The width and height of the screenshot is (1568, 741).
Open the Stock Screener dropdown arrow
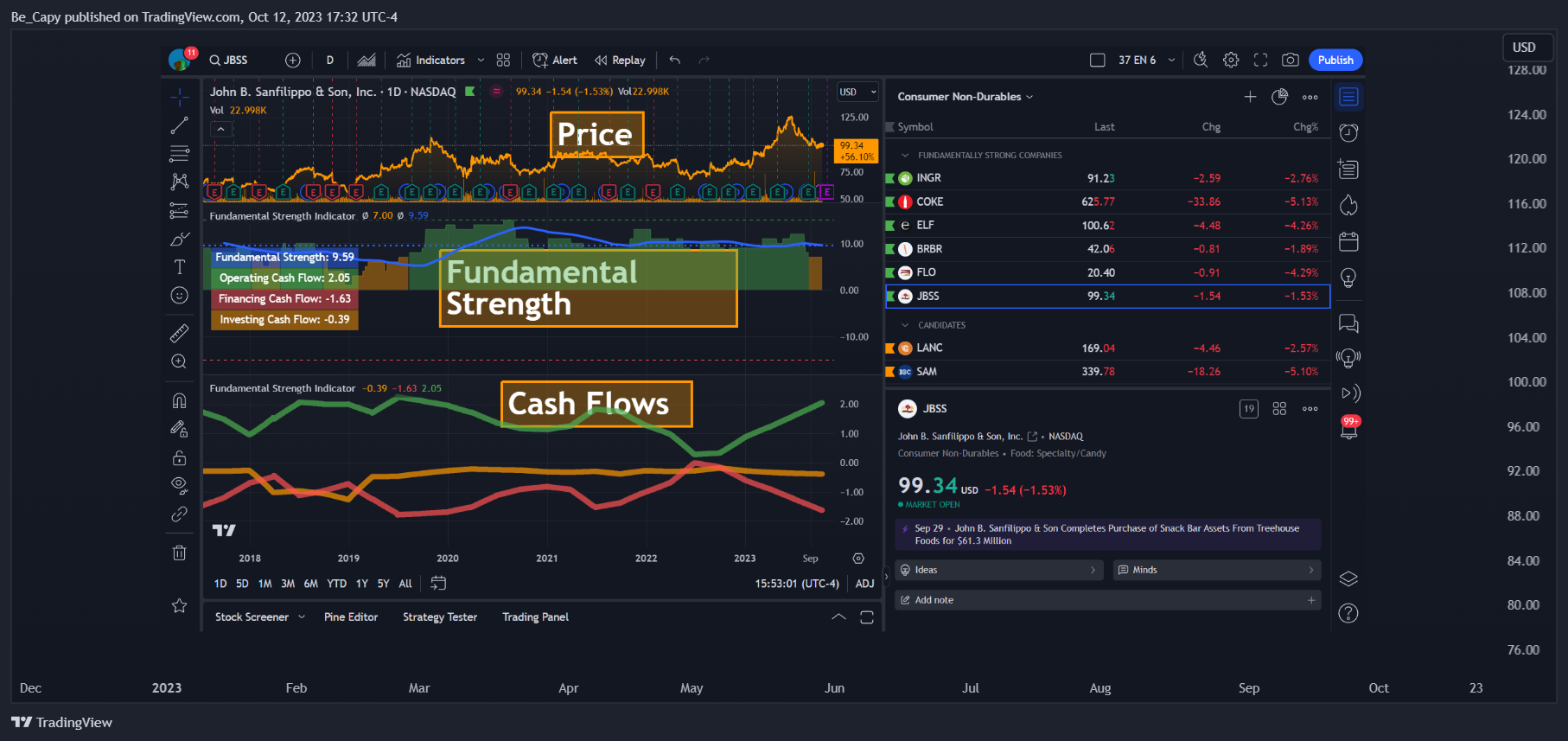(x=302, y=617)
